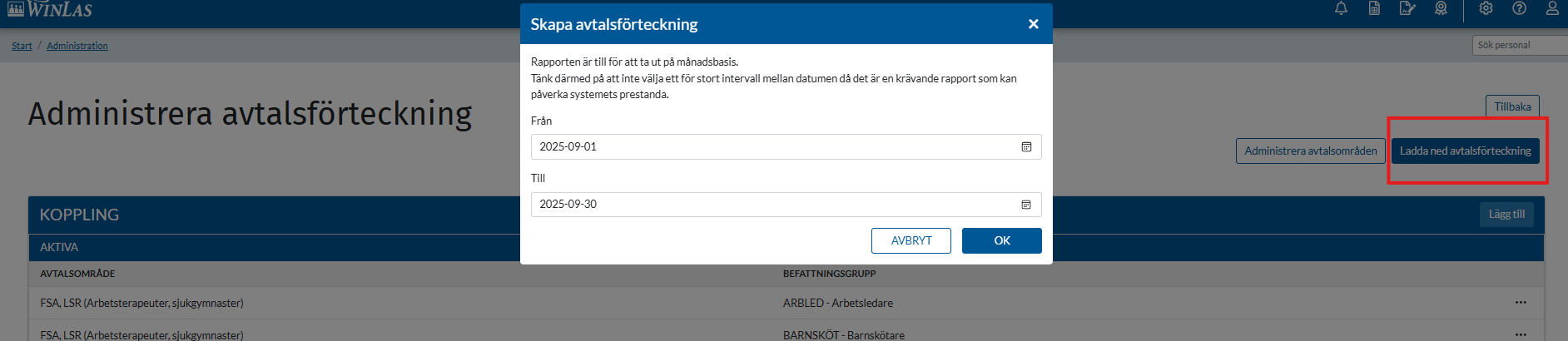This screenshot has width=1568, height=341.
Task: Open settings gear icon
Action: tap(1486, 8)
